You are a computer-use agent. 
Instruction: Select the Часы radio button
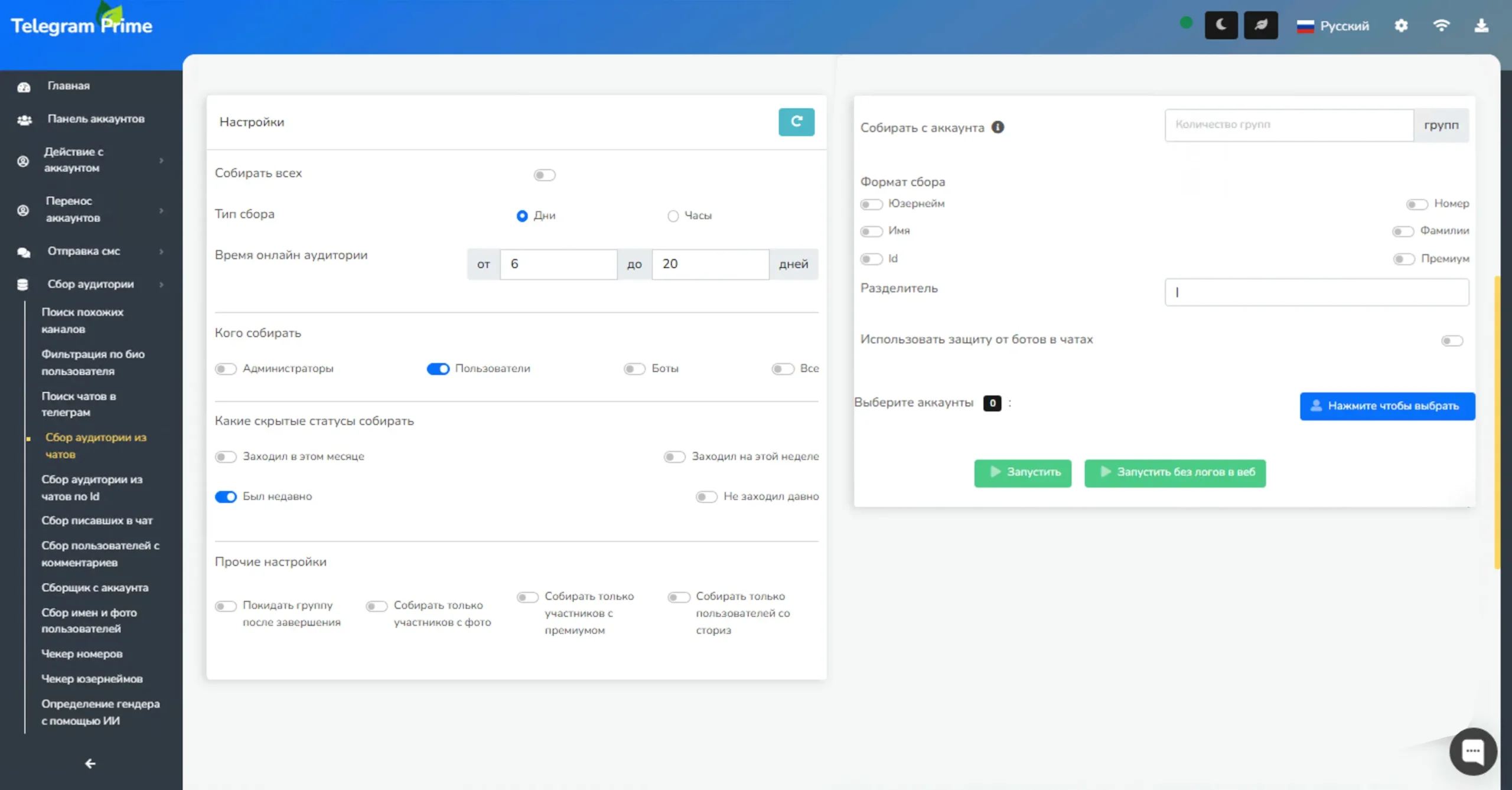click(673, 216)
